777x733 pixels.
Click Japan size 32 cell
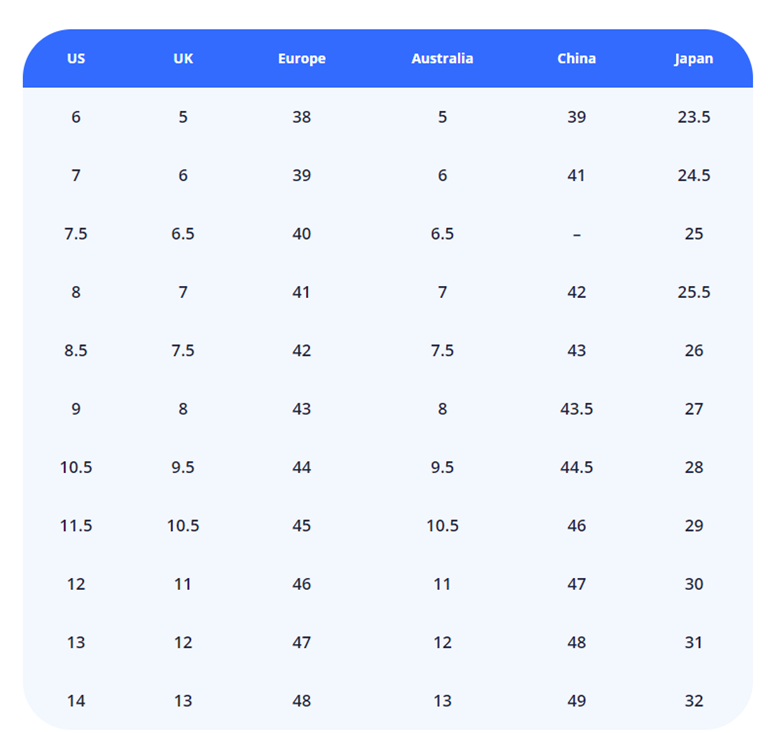point(694,701)
